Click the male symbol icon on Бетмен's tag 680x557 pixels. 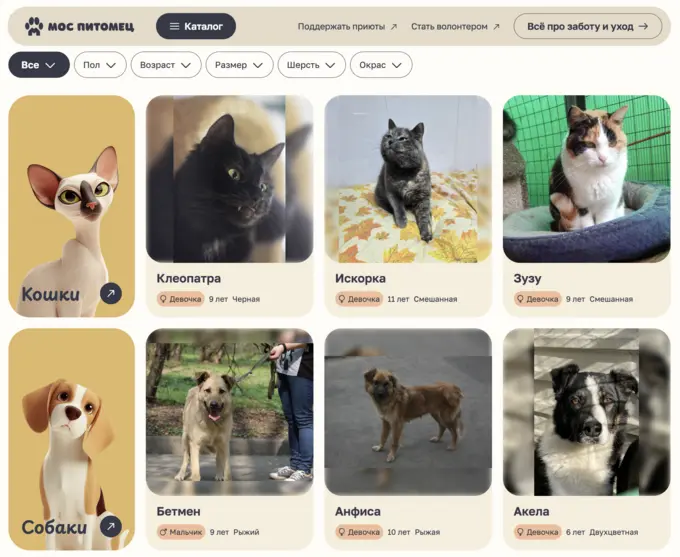[x=163, y=532]
